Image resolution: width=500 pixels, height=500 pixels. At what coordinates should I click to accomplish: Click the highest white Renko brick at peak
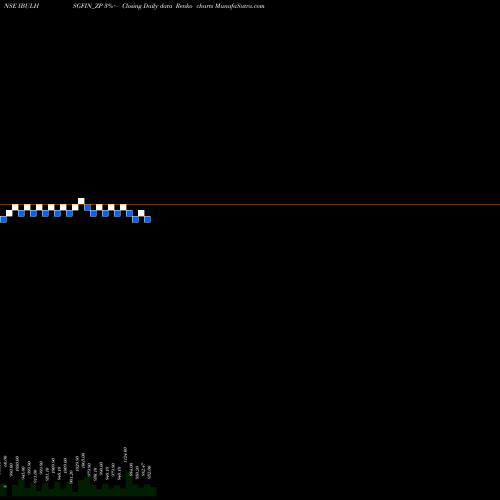(81, 201)
